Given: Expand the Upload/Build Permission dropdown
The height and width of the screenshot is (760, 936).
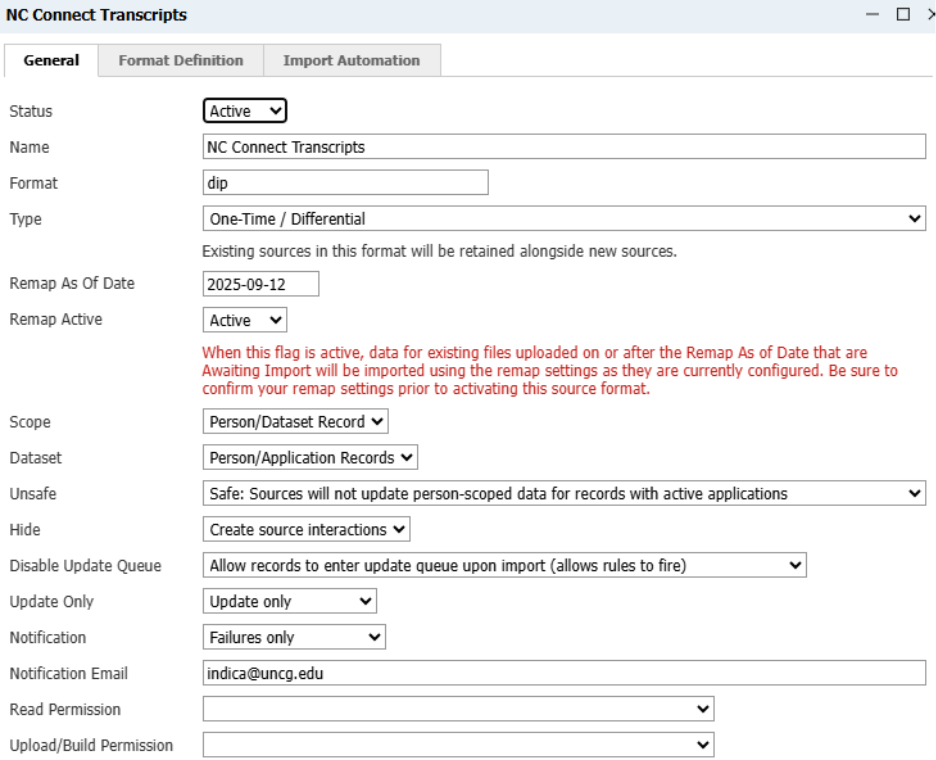Looking at the screenshot, I should 458,744.
